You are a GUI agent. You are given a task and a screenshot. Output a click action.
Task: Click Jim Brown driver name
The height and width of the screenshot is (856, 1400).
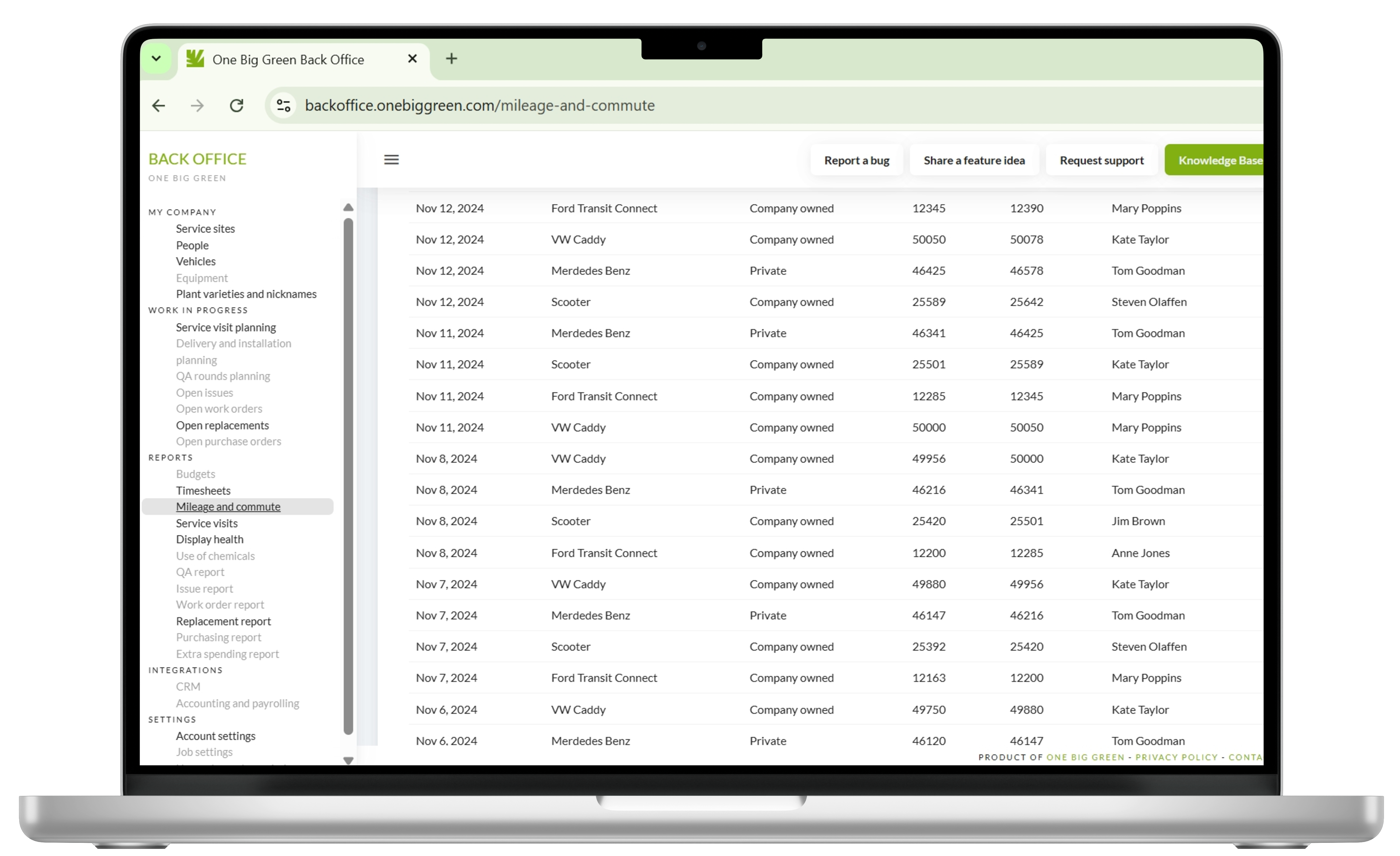pos(1138,521)
